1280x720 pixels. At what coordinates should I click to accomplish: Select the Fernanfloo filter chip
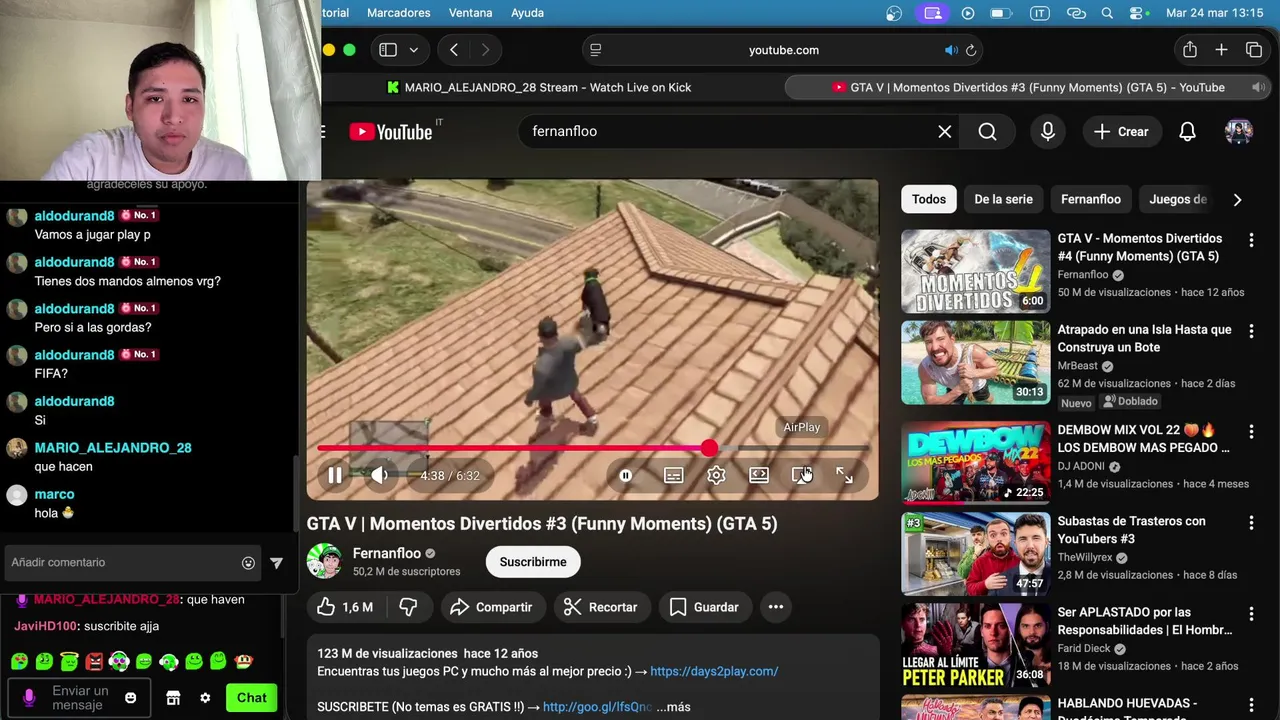(1091, 199)
